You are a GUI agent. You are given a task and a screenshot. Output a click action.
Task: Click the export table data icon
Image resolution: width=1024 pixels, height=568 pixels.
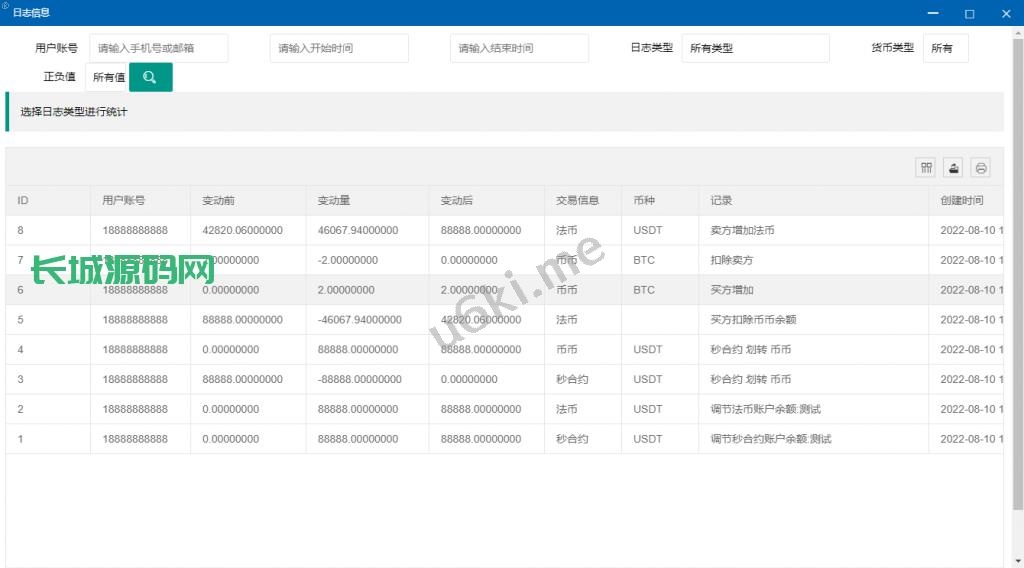coord(953,168)
